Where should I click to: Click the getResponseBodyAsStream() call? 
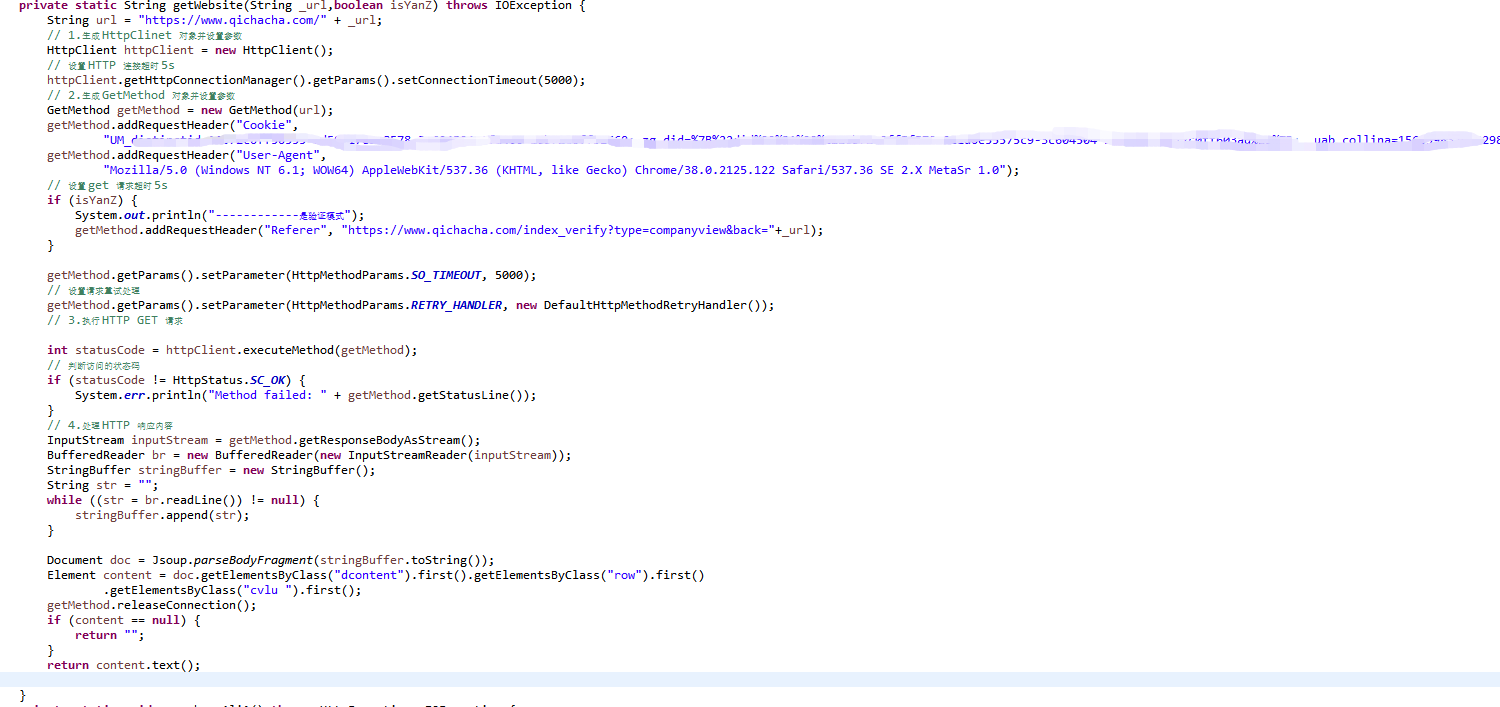tap(386, 440)
